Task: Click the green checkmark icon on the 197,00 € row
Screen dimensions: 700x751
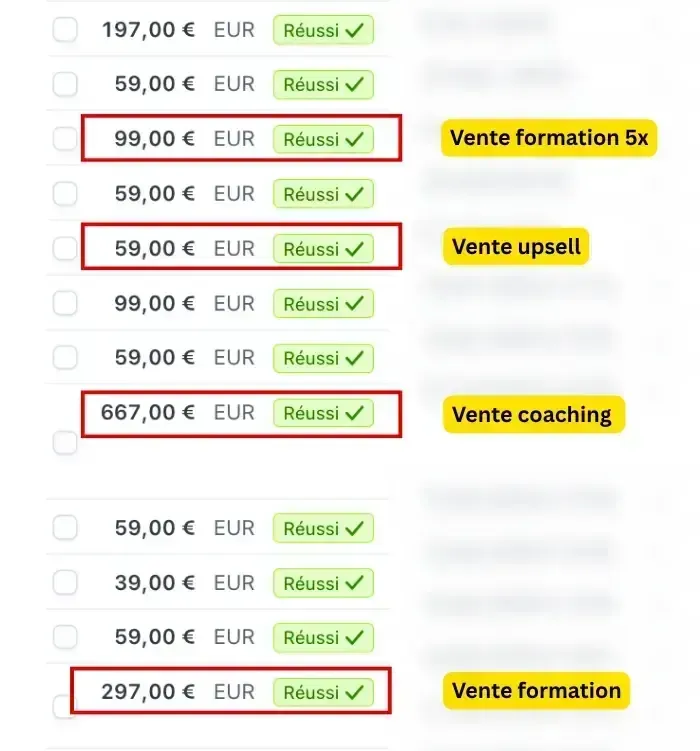Action: 354,31
